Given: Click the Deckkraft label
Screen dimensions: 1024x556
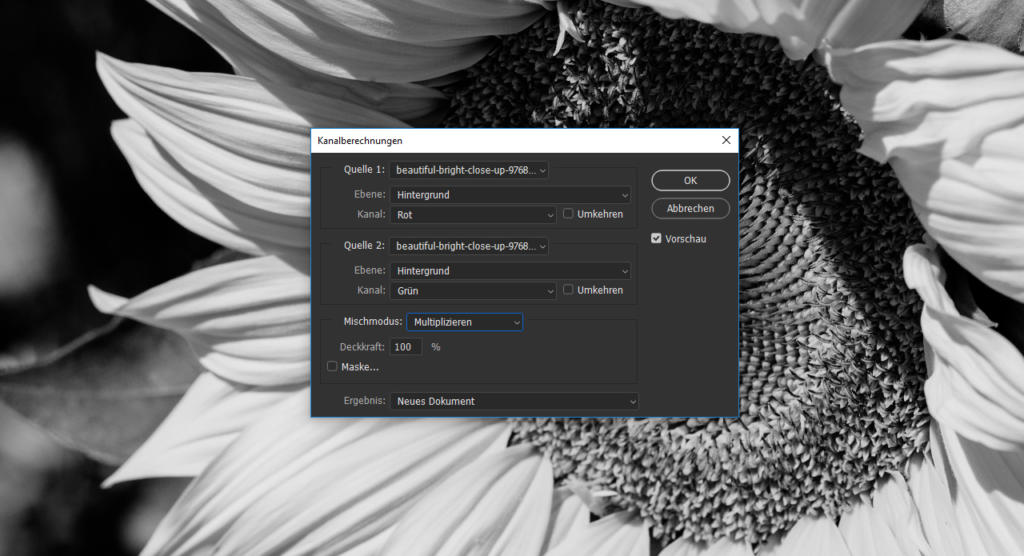Looking at the screenshot, I should coord(362,347).
